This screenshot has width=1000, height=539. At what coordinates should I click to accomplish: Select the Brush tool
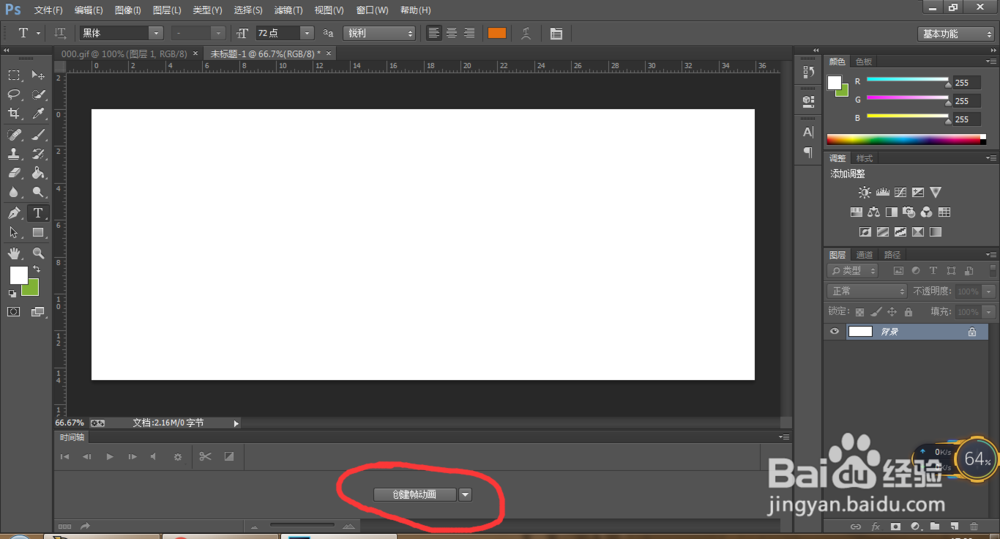[38, 135]
